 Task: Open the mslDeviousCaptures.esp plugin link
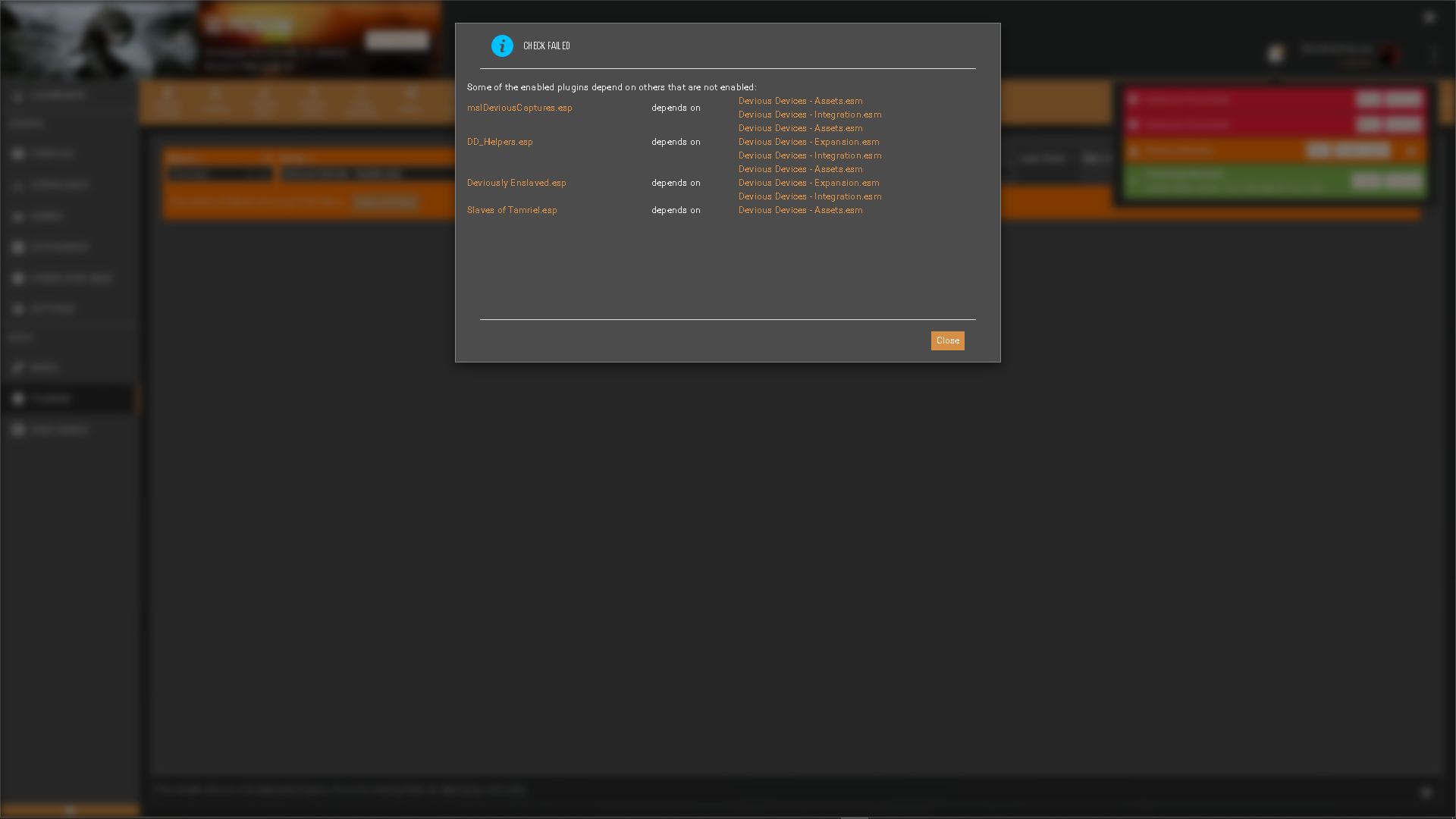(519, 108)
